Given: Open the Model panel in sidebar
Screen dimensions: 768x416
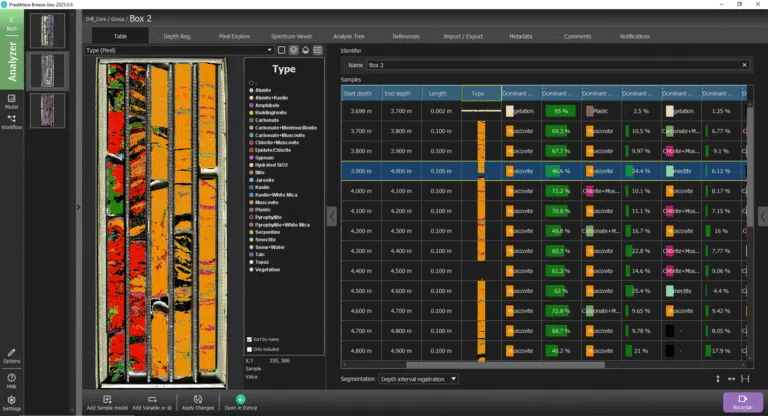Looking at the screenshot, I should [11, 101].
